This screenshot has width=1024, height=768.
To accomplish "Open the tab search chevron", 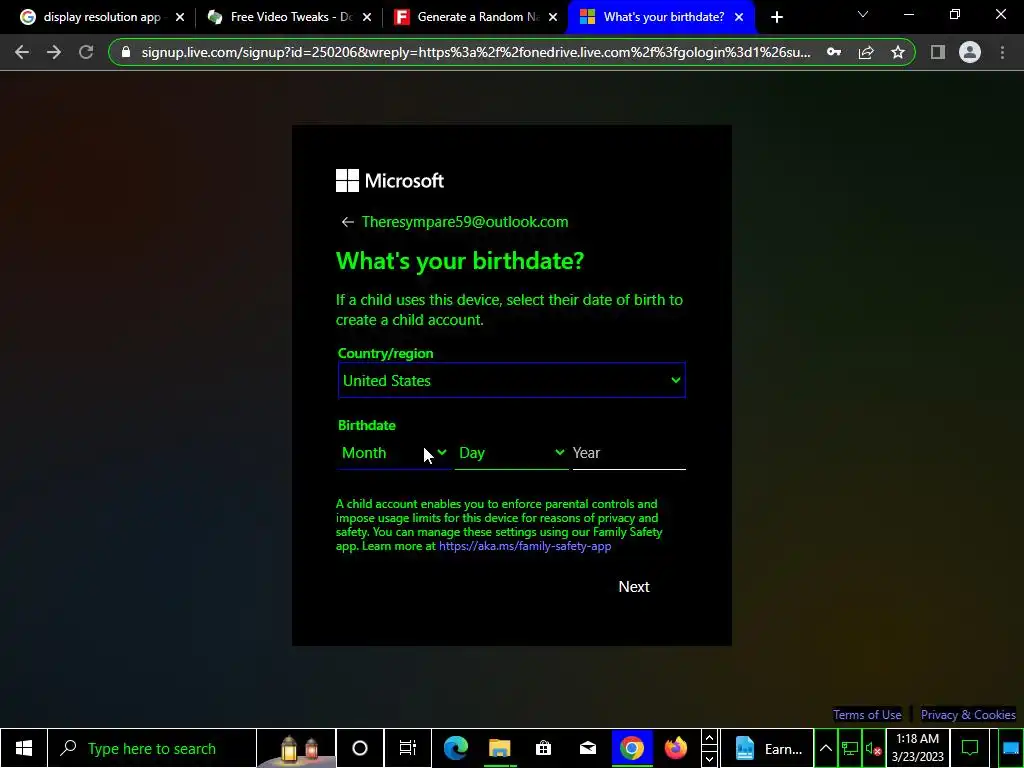I will click(863, 14).
